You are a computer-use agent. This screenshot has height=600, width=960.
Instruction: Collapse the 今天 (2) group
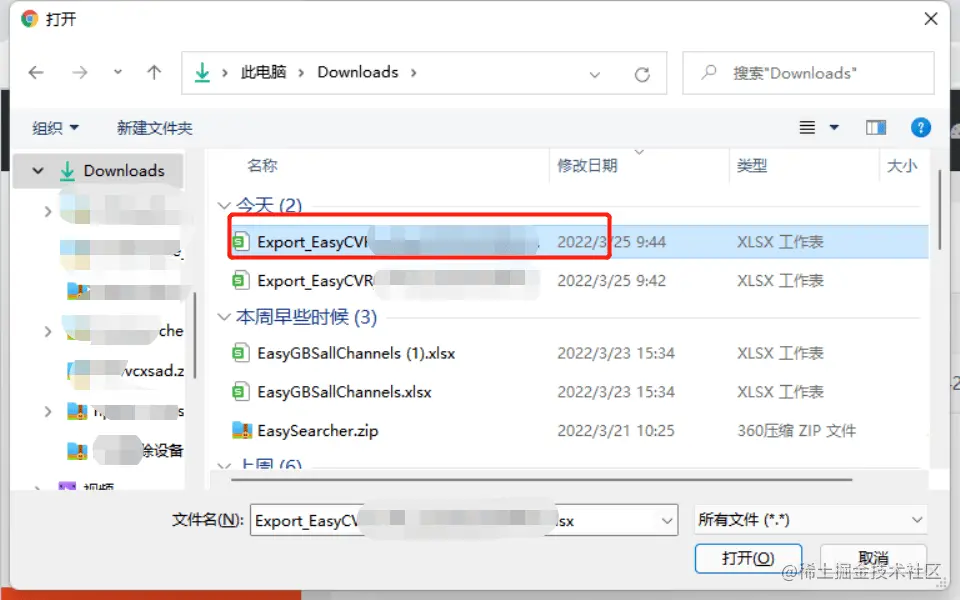[224, 205]
